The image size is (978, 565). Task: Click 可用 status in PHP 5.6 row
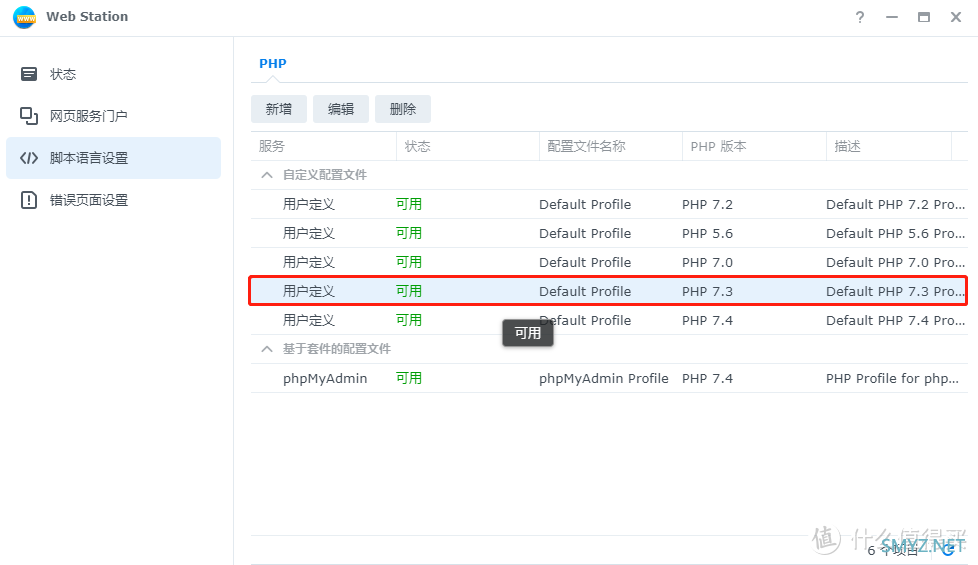tap(409, 234)
